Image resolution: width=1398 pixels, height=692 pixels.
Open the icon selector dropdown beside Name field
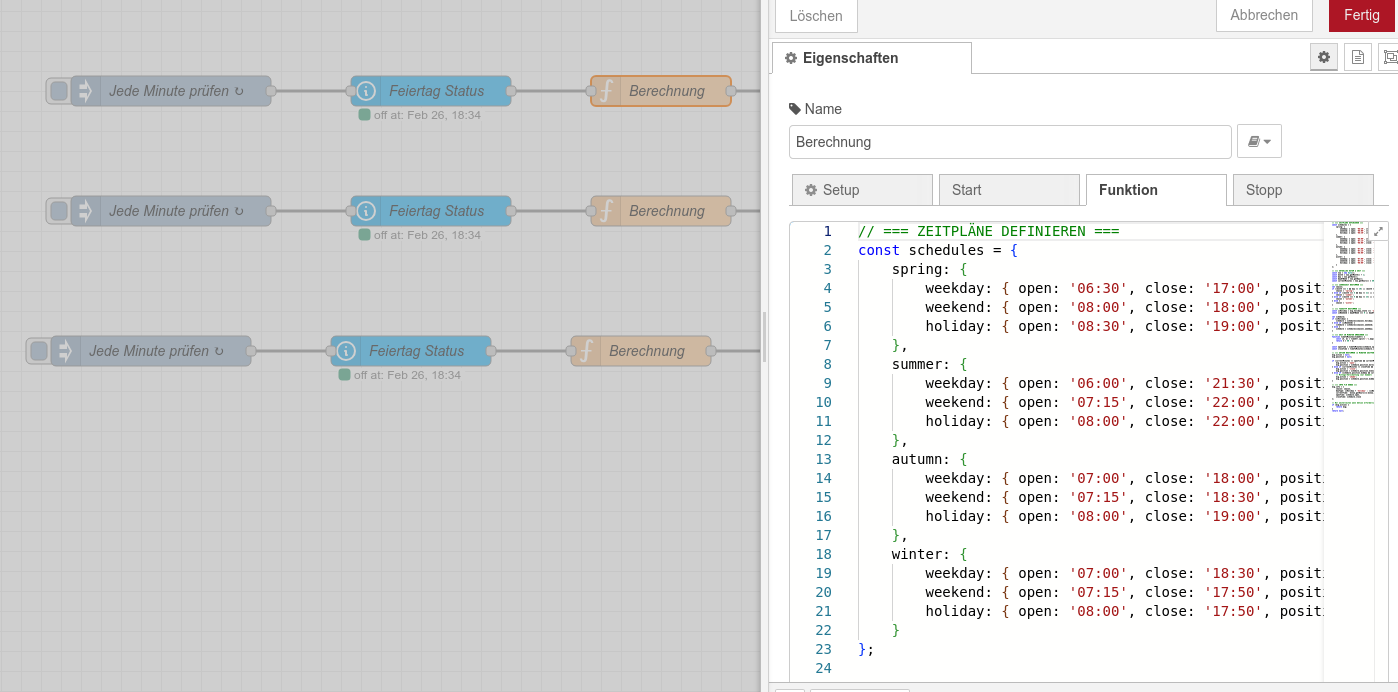point(1258,141)
